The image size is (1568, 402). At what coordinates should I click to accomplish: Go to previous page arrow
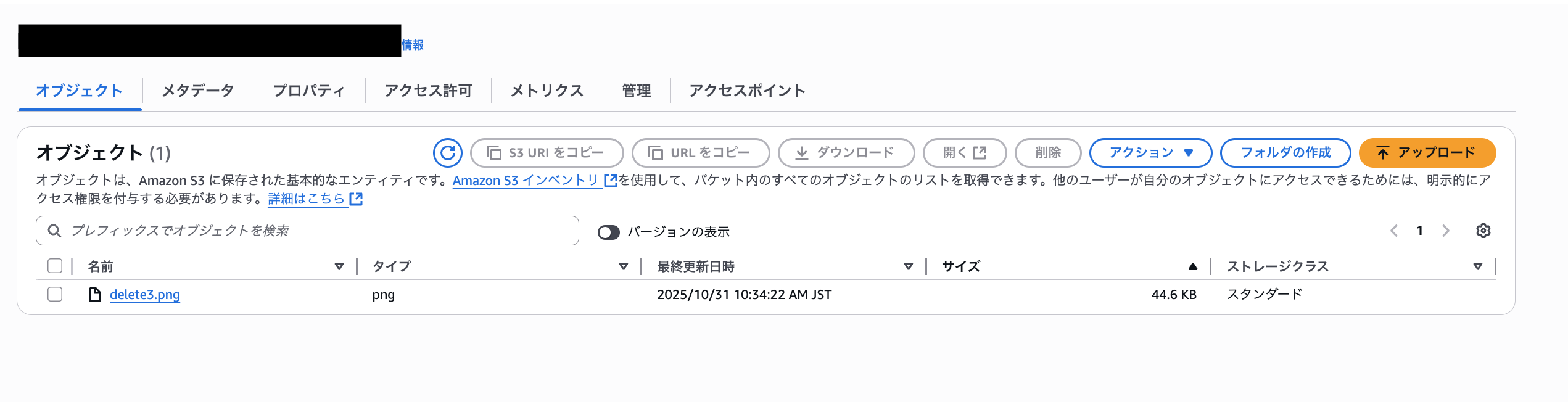coord(1394,231)
